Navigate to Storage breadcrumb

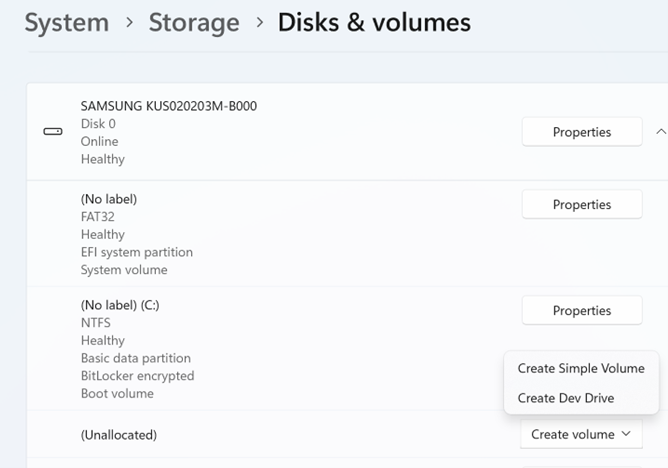(x=194, y=22)
